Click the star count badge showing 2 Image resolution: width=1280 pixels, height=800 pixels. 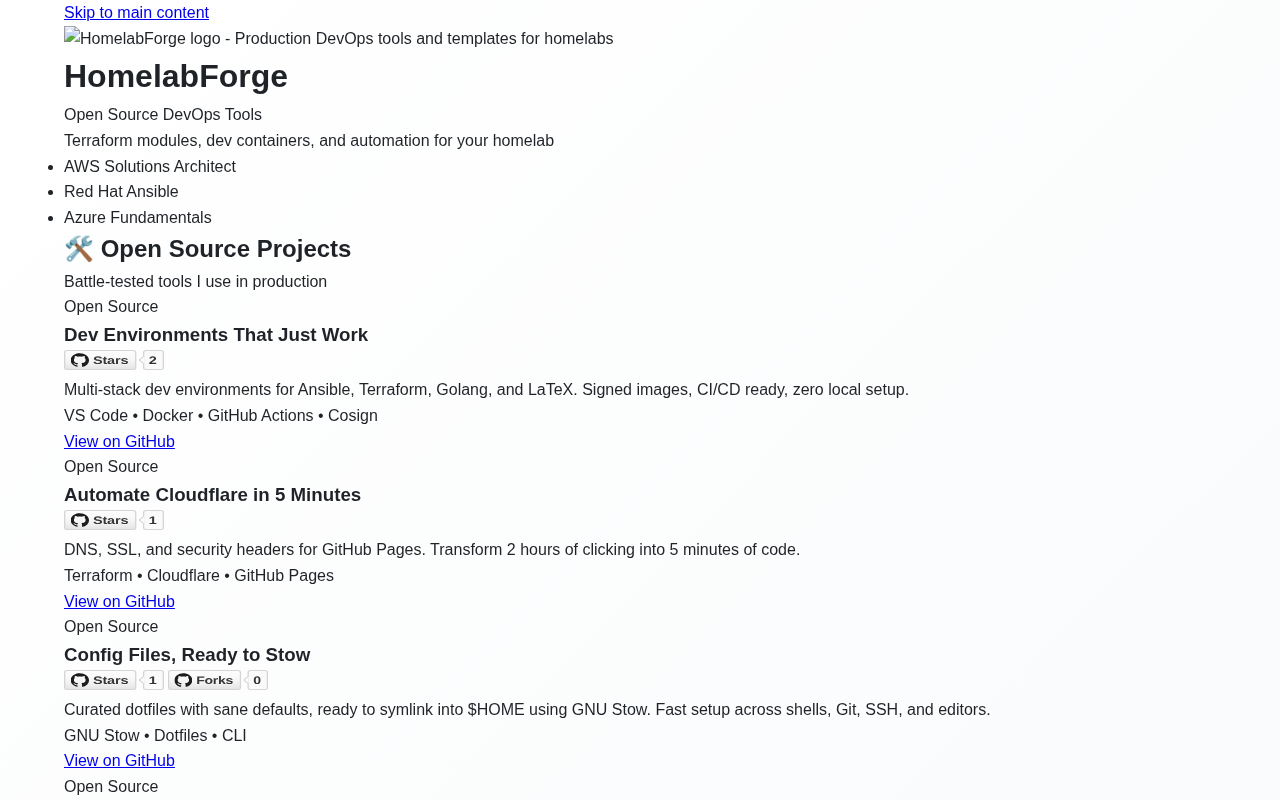(x=153, y=360)
